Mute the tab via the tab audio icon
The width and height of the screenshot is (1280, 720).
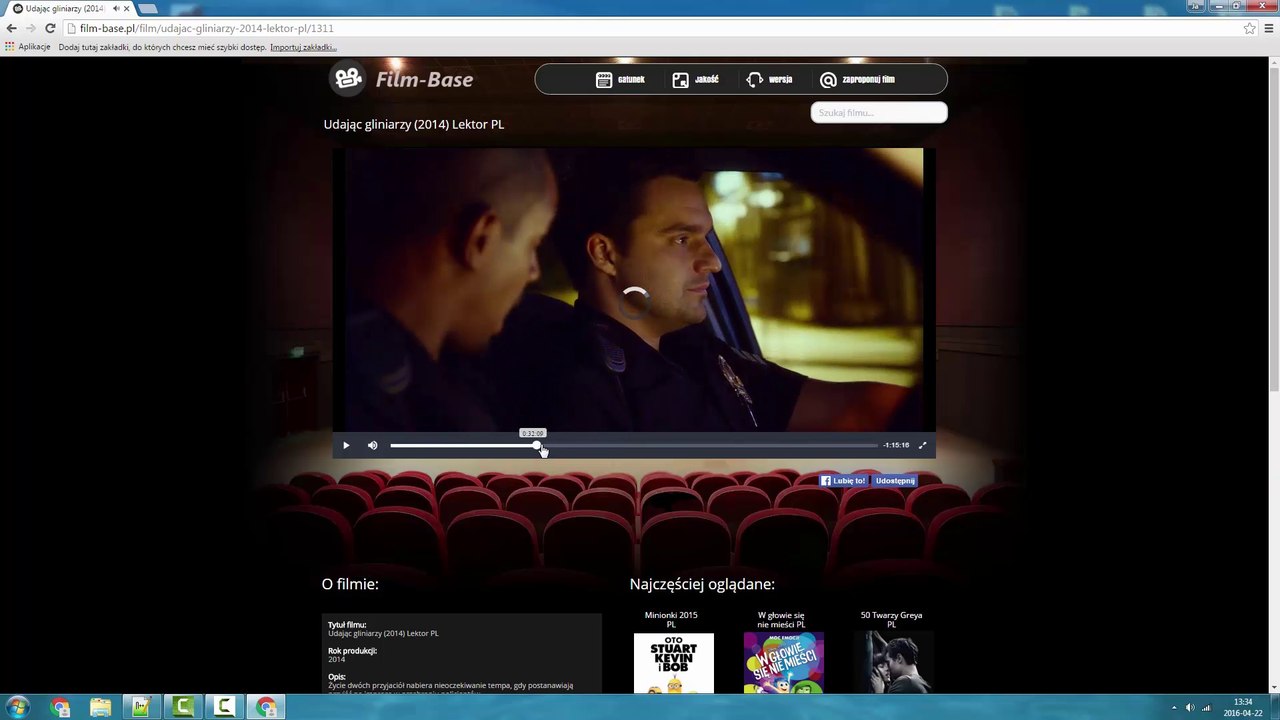click(116, 8)
